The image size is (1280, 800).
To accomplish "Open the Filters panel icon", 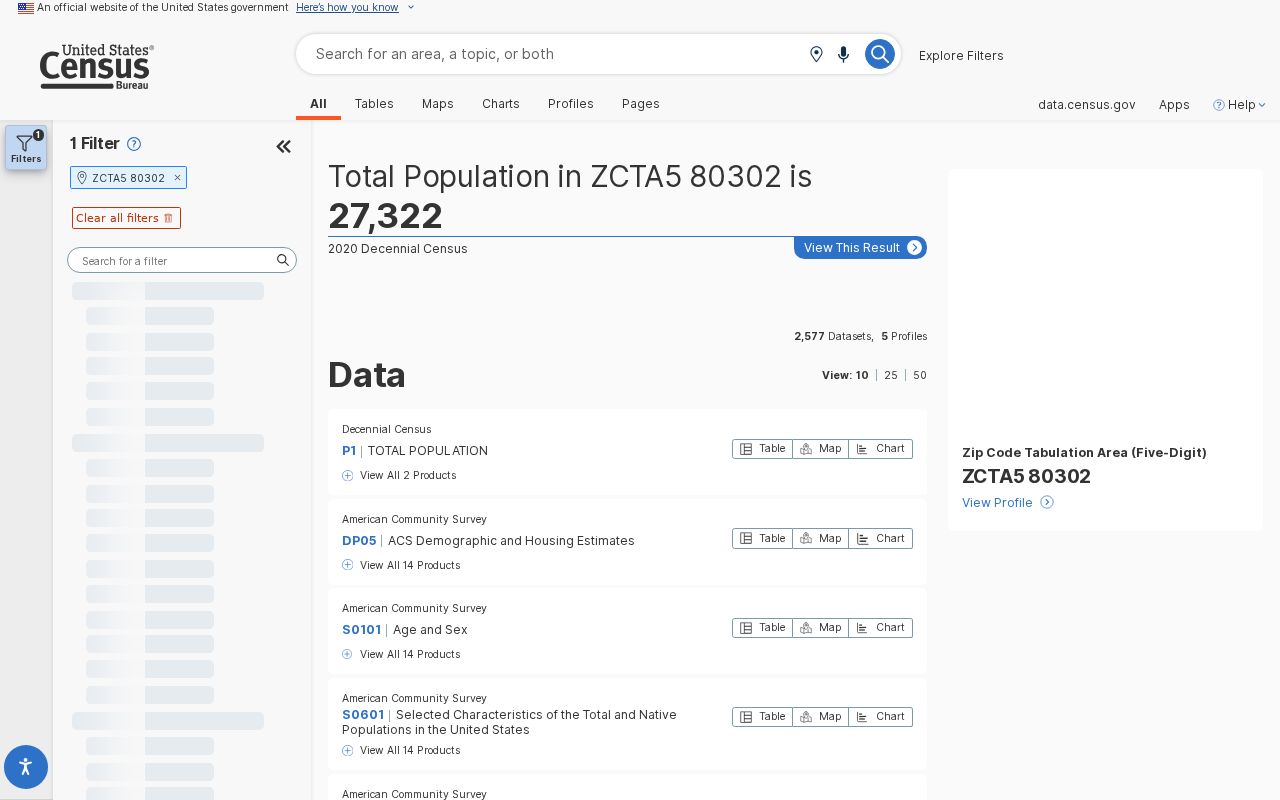I will pyautogui.click(x=26, y=147).
